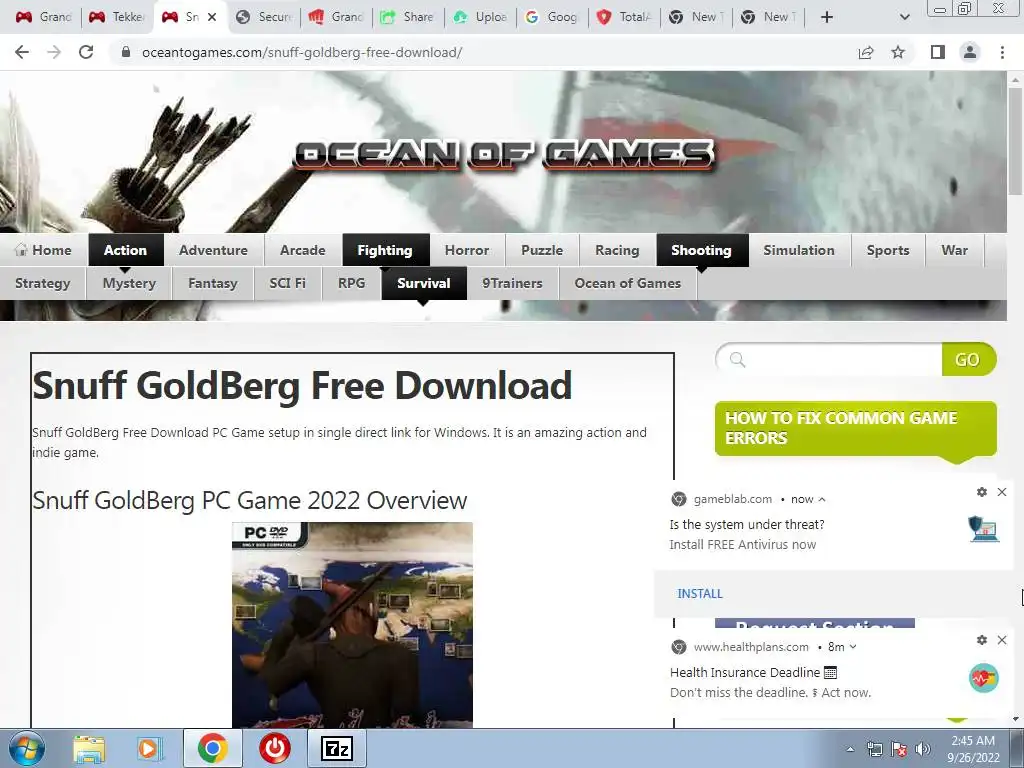Open settings gear on healthplans.com notification
Screen dimensions: 1024x768
click(982, 640)
